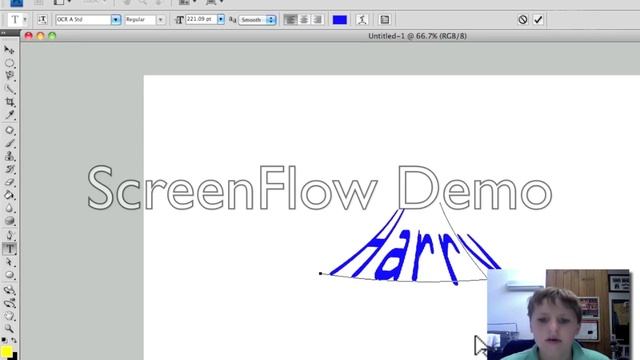The image size is (640, 360).
Task: Open the Regular font style dropdown
Action: (x=161, y=20)
